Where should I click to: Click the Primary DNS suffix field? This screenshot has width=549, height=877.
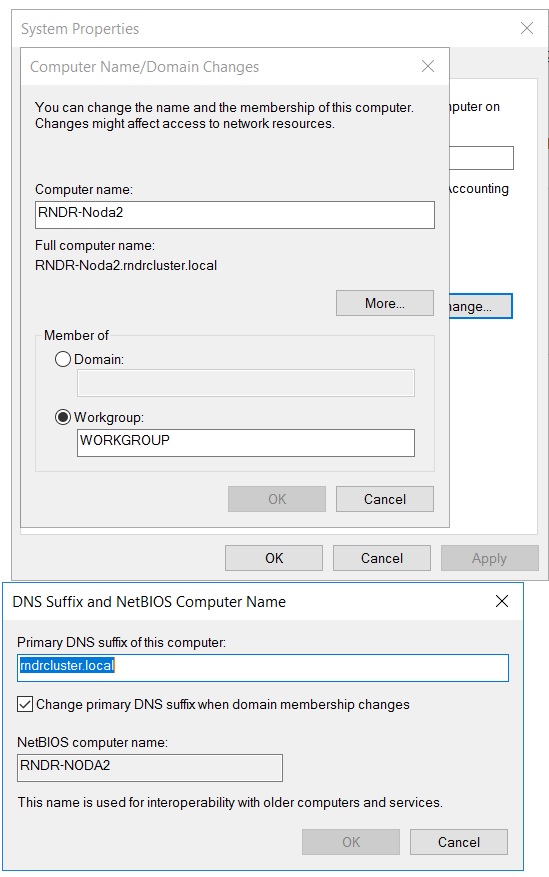pos(263,668)
